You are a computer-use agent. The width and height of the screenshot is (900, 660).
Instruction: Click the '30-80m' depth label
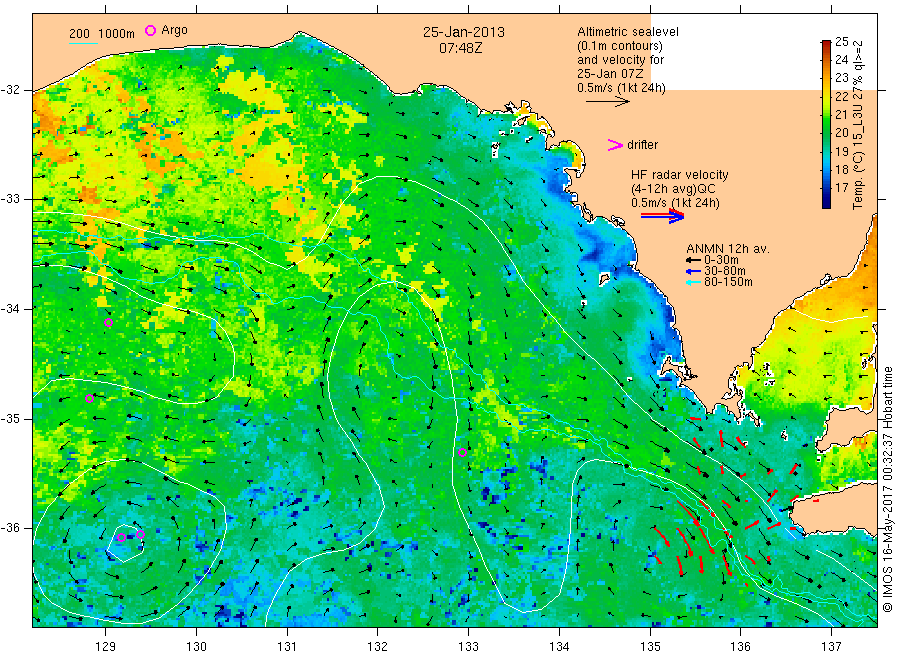724,271
